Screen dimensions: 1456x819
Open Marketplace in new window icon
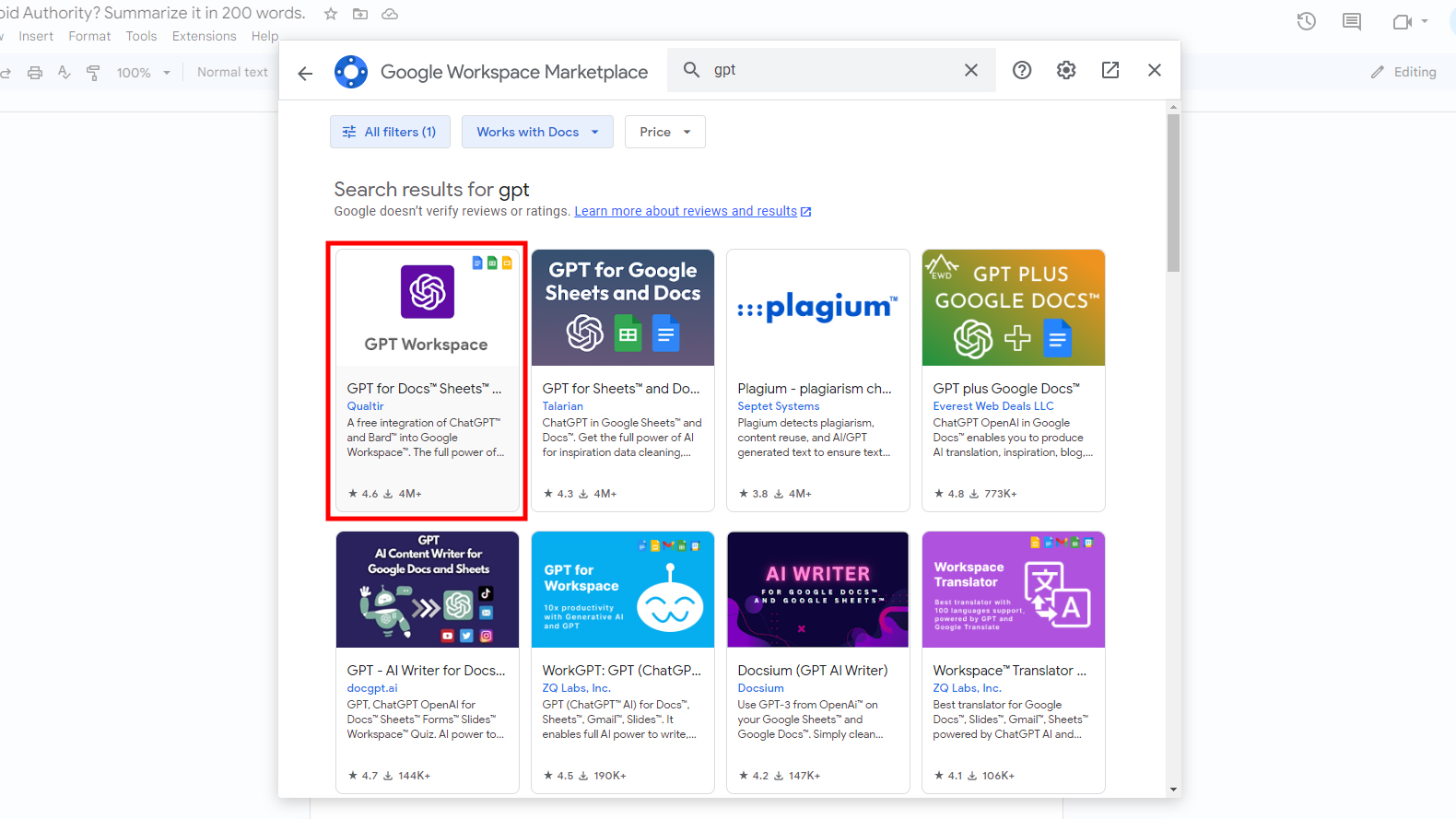[x=1110, y=70]
